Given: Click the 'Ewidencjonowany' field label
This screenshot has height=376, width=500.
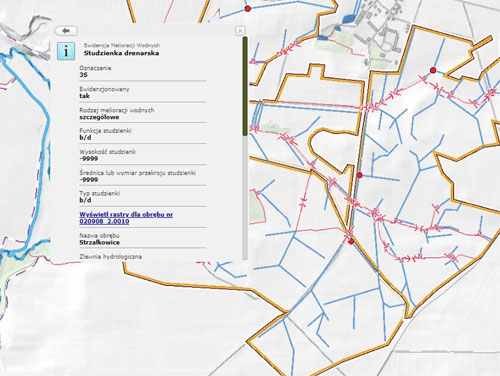Looking at the screenshot, I should coord(104,89).
